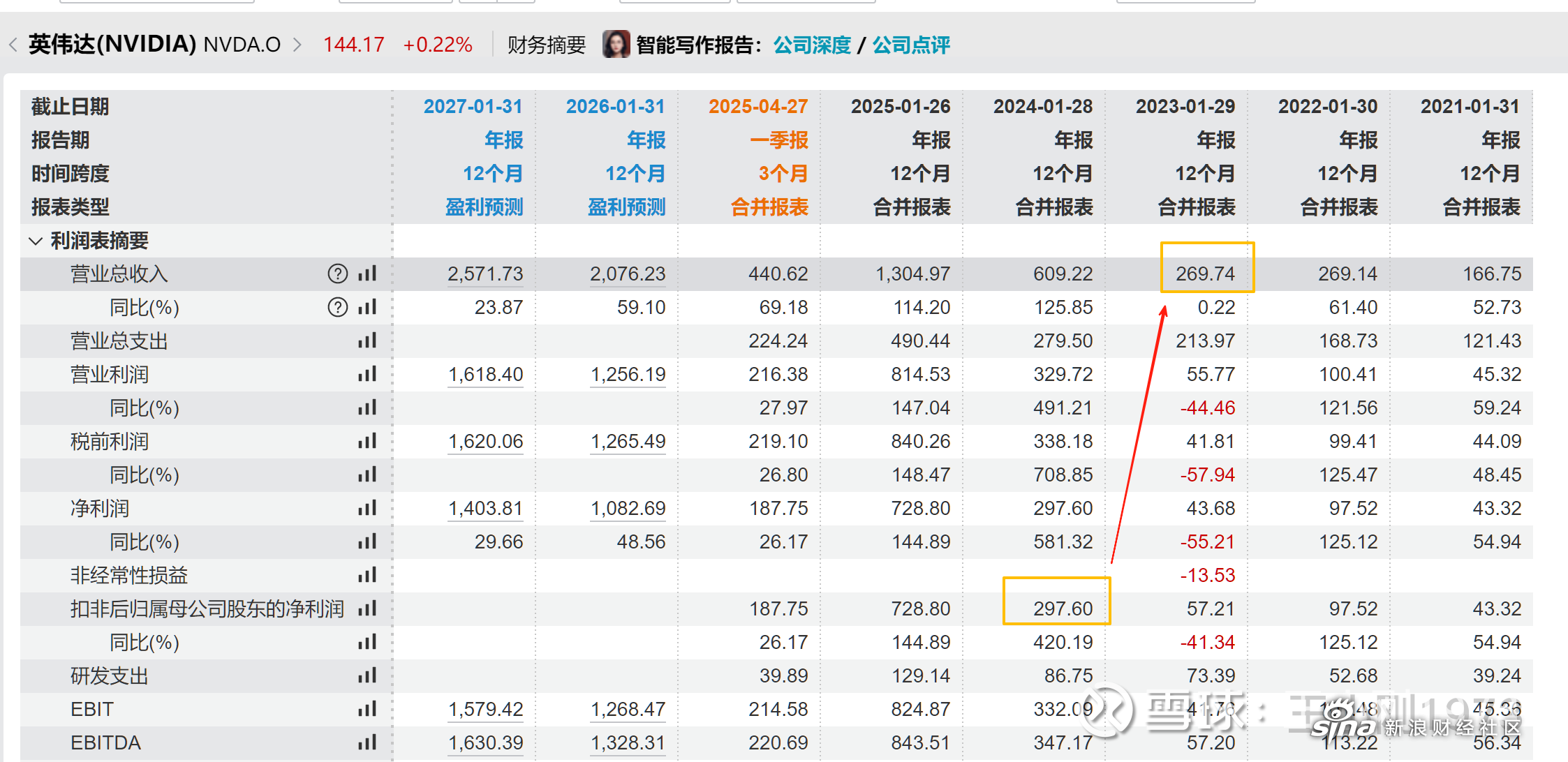This screenshot has height=762, width=1568.
Task: Select negative value -13.53
Action: click(x=1207, y=575)
